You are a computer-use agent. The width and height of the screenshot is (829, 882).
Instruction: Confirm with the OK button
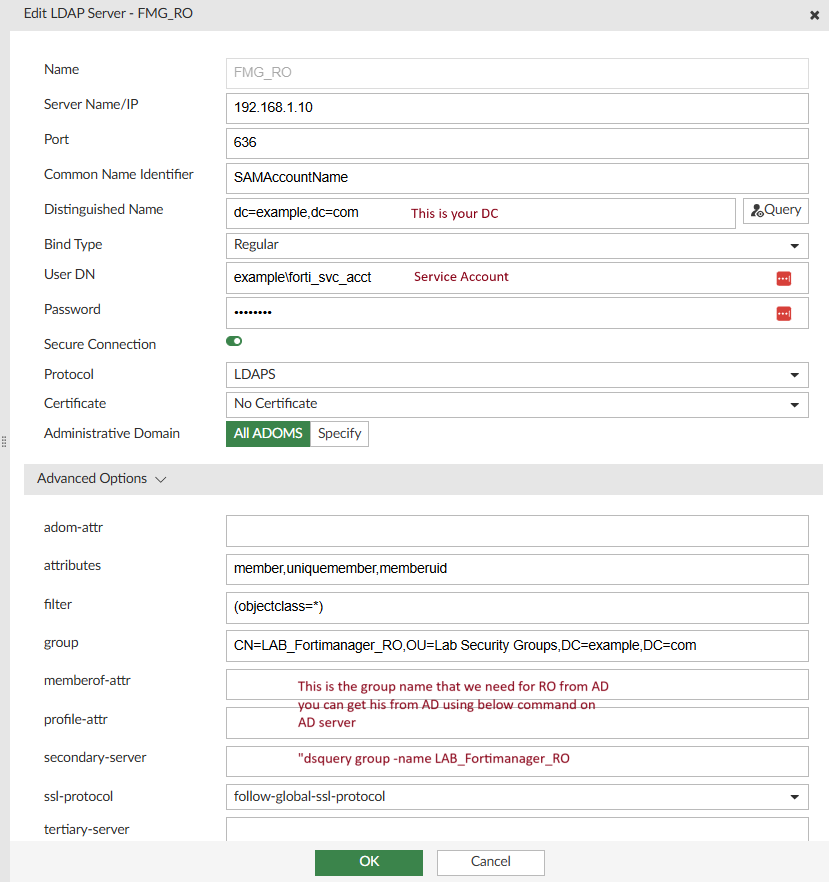tap(369, 862)
